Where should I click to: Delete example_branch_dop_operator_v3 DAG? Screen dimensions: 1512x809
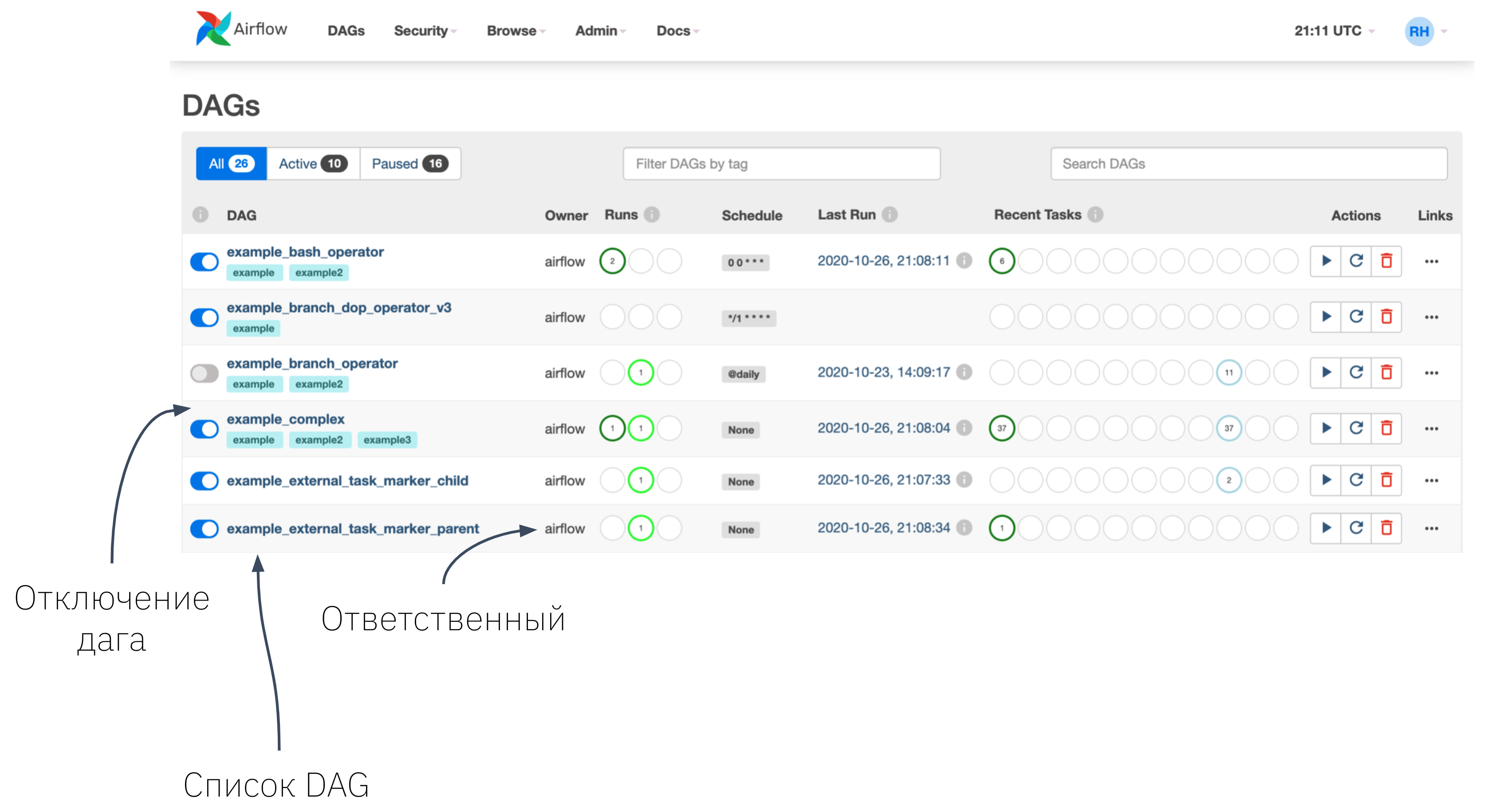tap(1386, 317)
